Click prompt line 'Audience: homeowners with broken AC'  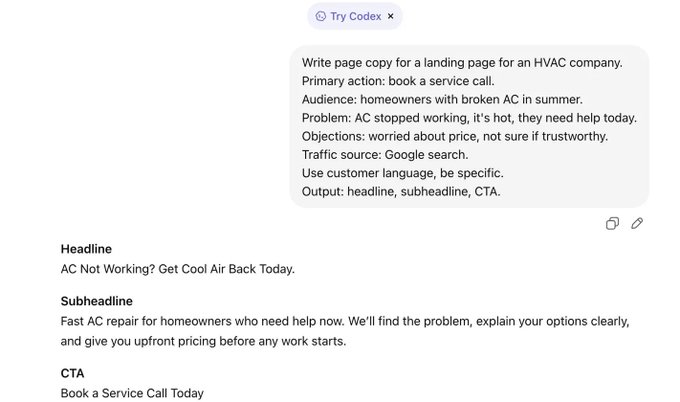click(442, 100)
